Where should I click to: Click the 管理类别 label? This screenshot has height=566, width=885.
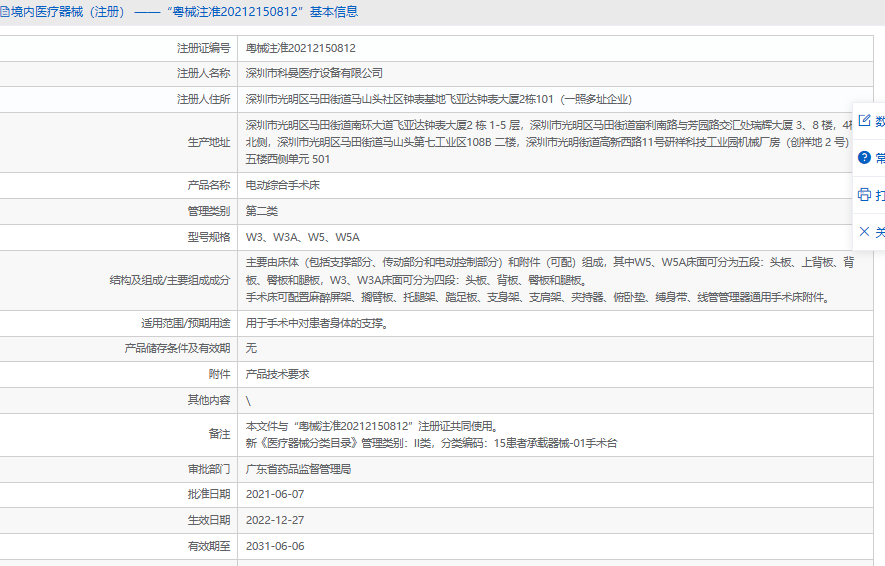(x=209, y=211)
